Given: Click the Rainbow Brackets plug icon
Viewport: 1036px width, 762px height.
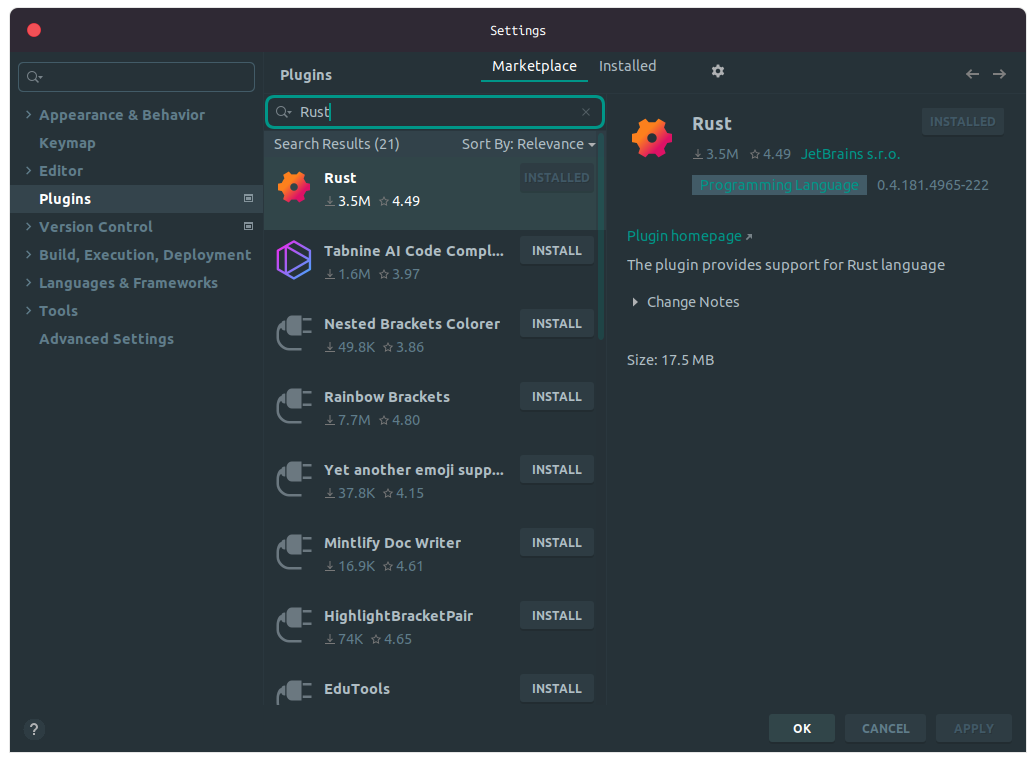Looking at the screenshot, I should click(294, 406).
